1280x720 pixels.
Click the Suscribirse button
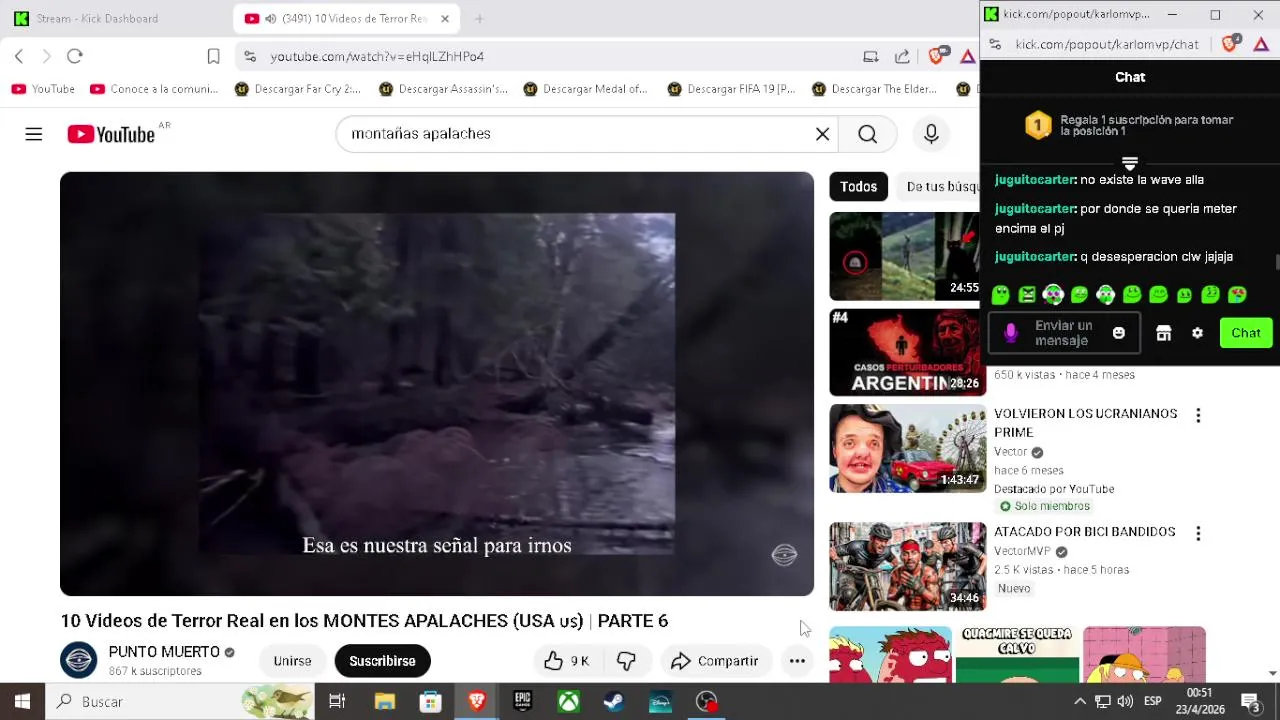382,661
